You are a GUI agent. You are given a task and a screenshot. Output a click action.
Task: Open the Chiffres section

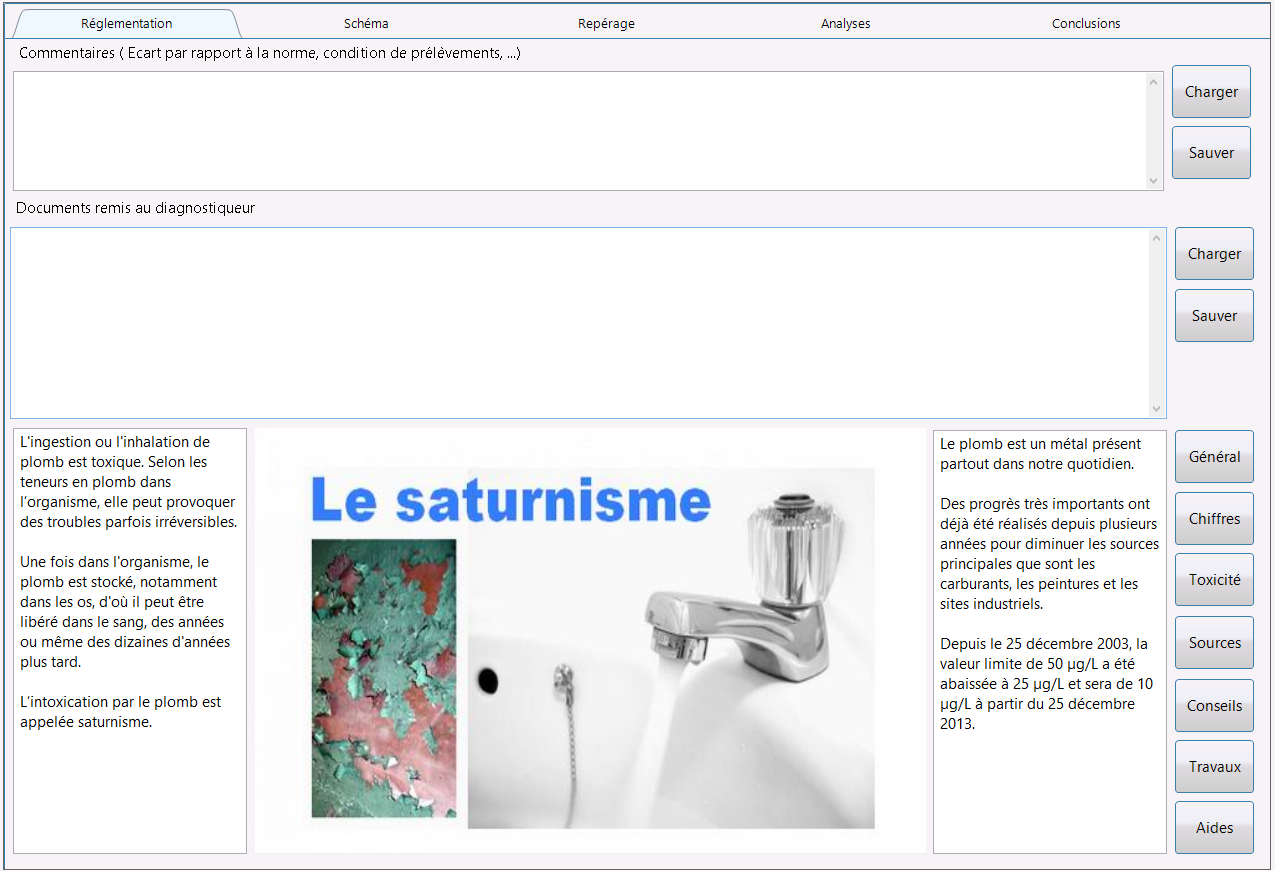coord(1214,519)
